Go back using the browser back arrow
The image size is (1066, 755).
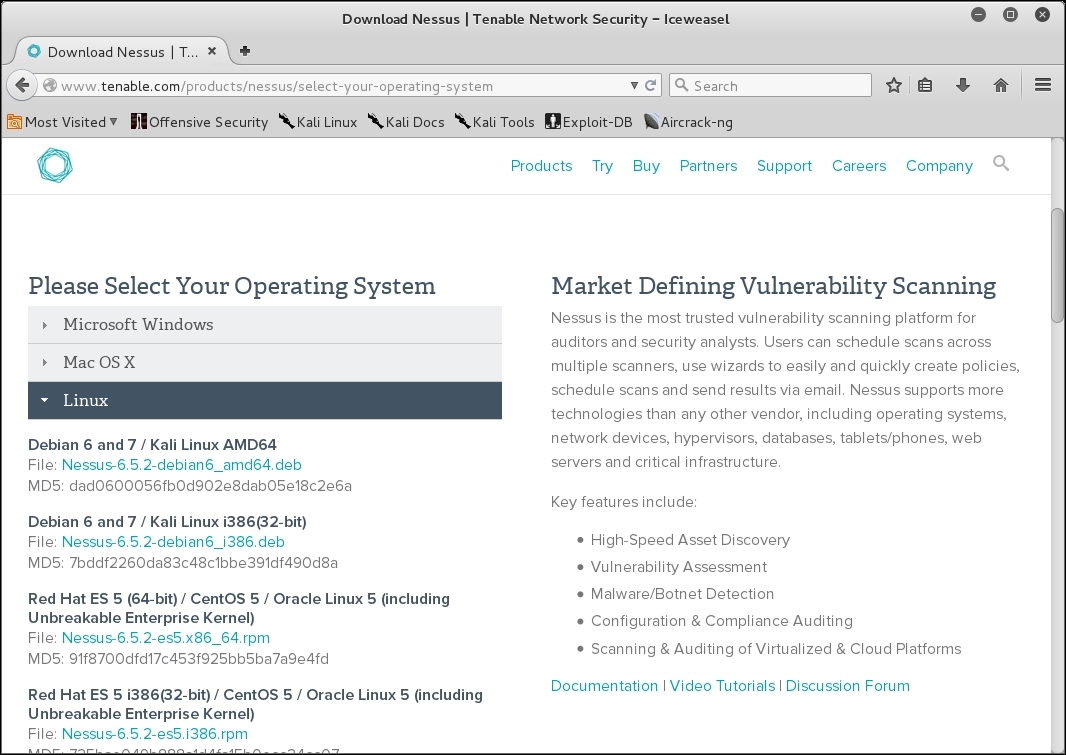(x=22, y=86)
